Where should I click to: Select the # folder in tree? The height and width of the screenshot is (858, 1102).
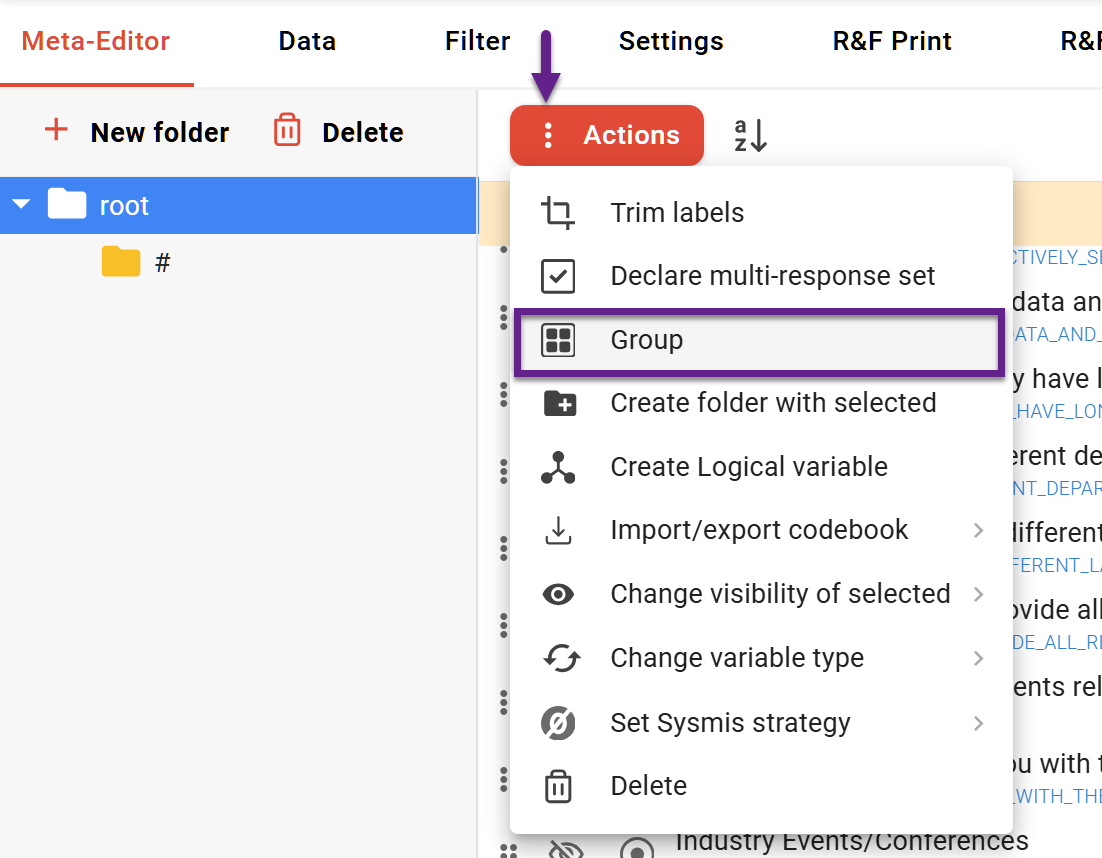tap(136, 262)
